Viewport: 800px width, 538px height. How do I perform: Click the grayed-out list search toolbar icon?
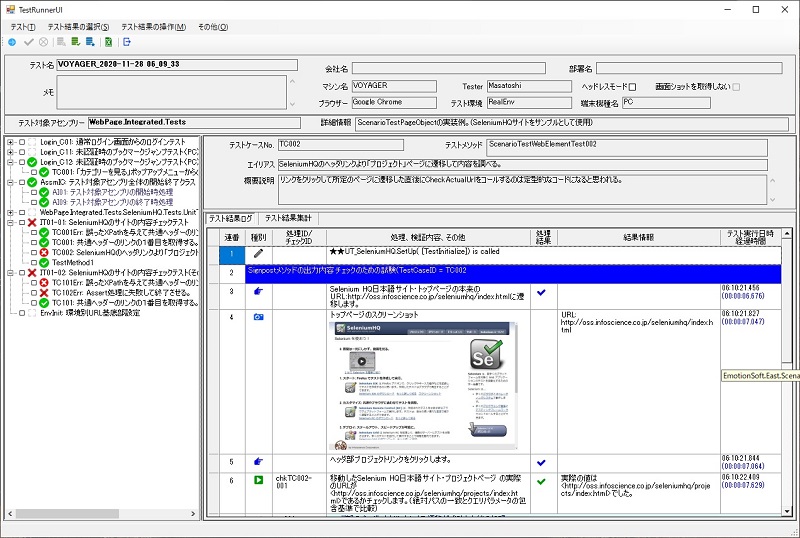(x=61, y=42)
